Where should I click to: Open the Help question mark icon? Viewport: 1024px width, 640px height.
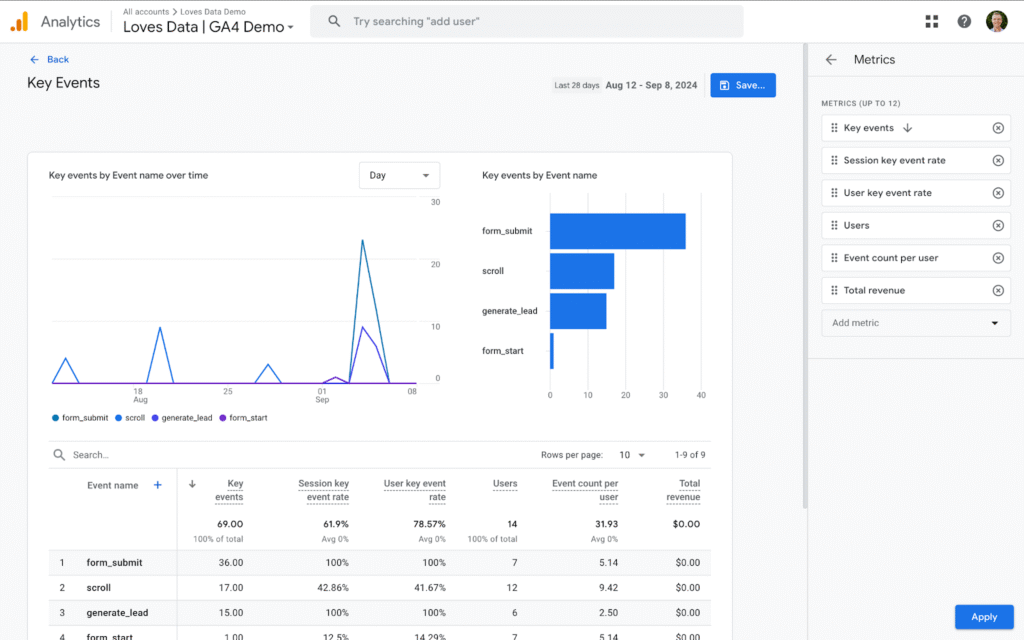point(964,21)
